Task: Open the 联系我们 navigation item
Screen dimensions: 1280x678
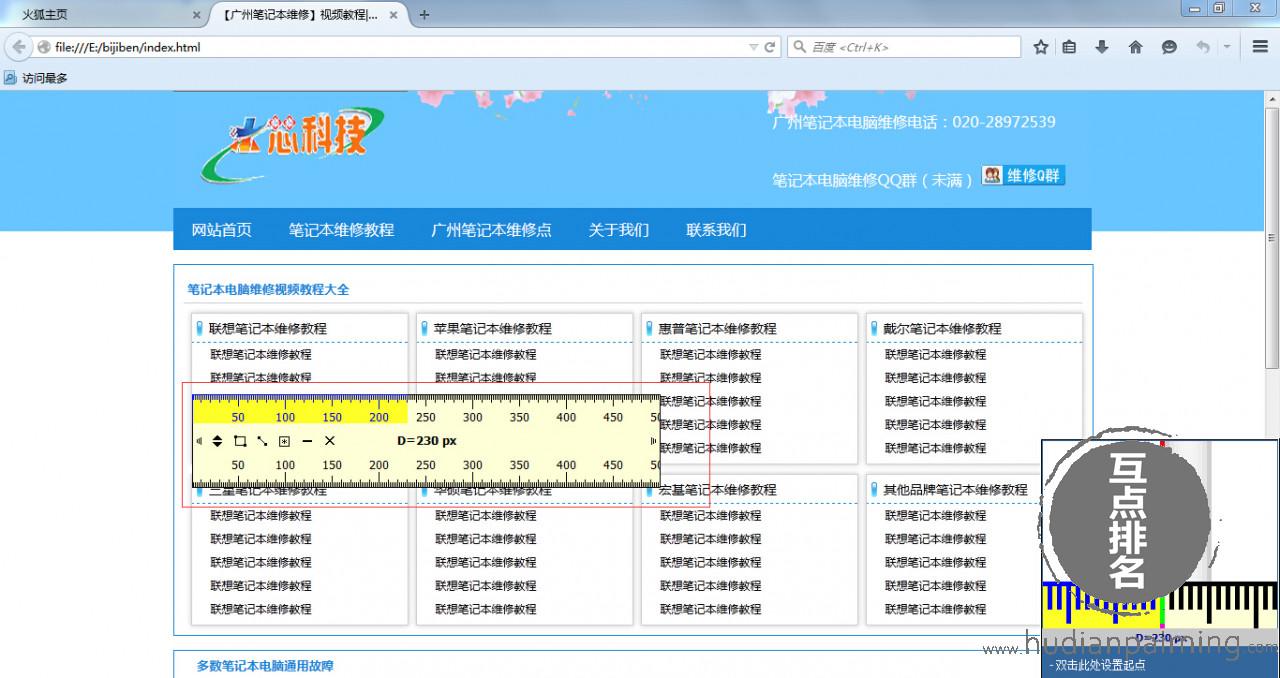Action: [x=716, y=230]
